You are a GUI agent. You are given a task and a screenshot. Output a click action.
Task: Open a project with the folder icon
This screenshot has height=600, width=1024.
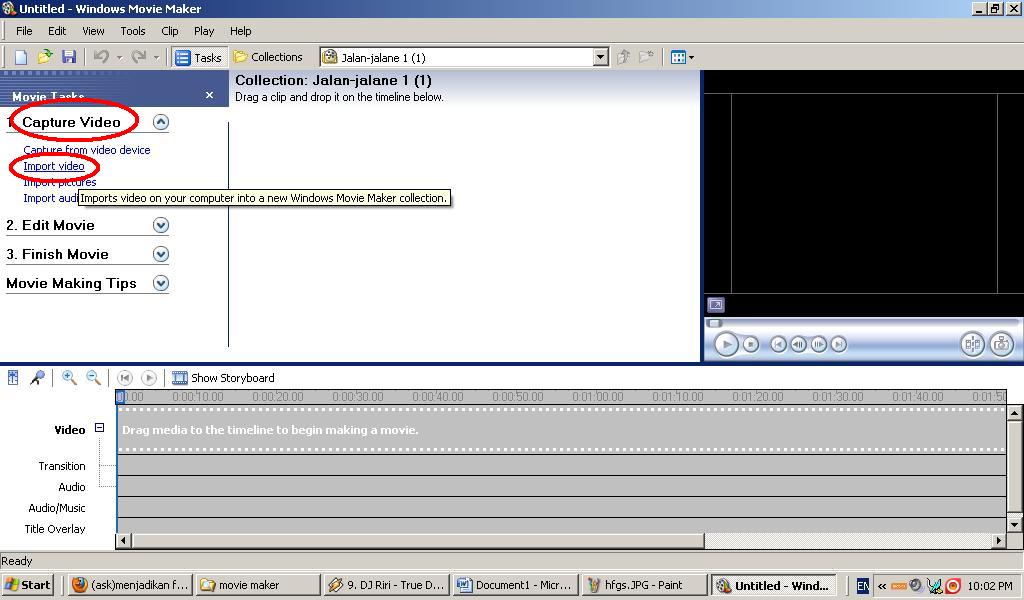coord(44,57)
